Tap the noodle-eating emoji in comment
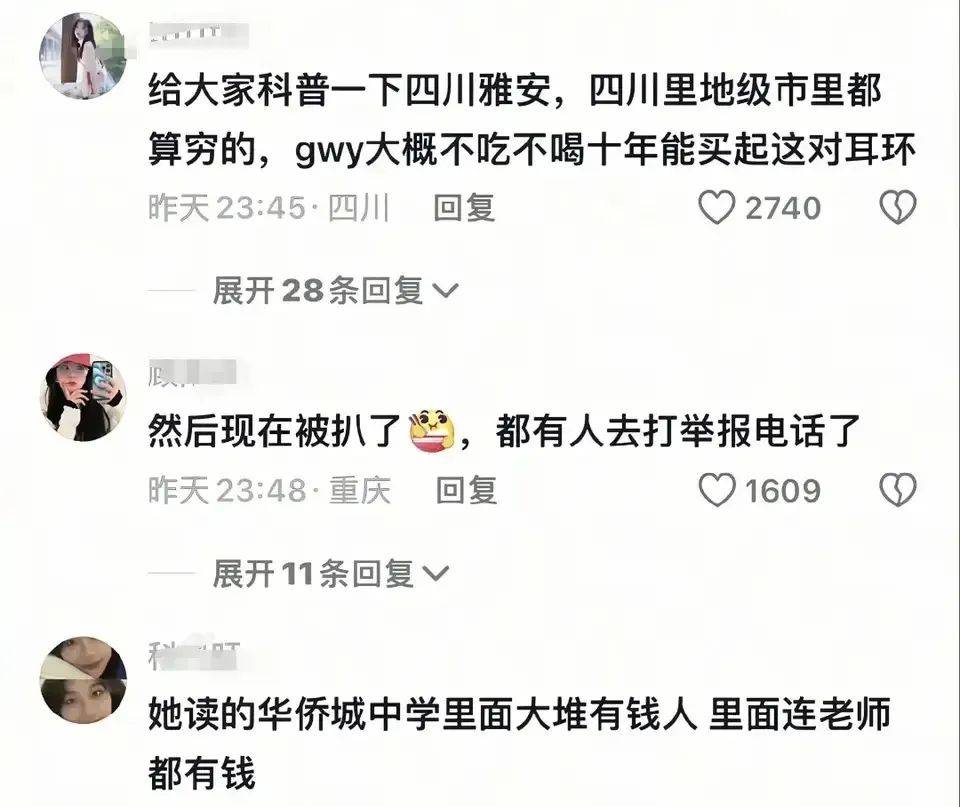This screenshot has width=960, height=807. tap(432, 430)
